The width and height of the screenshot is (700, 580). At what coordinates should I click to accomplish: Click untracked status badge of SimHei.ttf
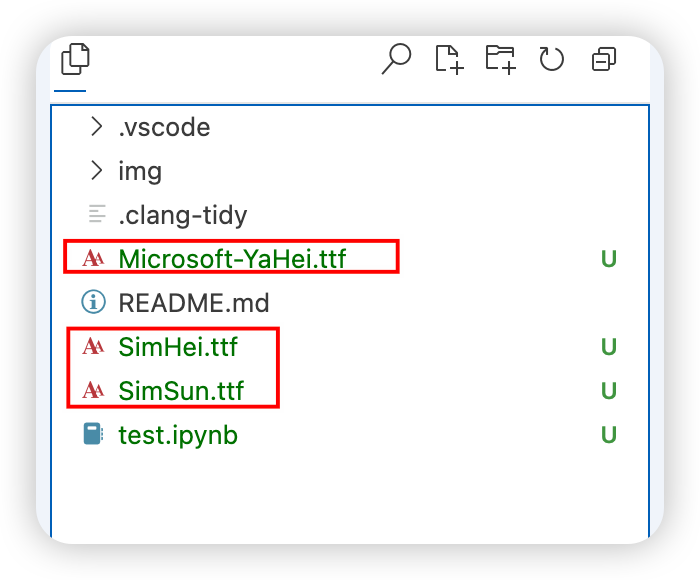(x=608, y=347)
